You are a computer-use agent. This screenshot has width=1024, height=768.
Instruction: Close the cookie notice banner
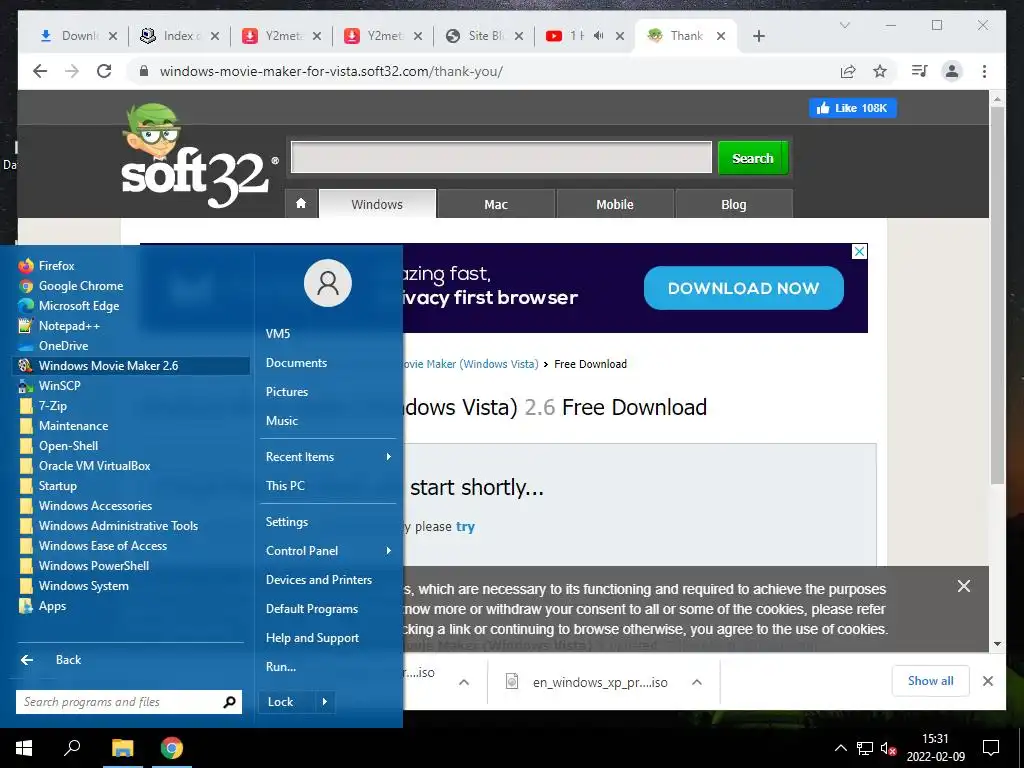tap(963, 586)
